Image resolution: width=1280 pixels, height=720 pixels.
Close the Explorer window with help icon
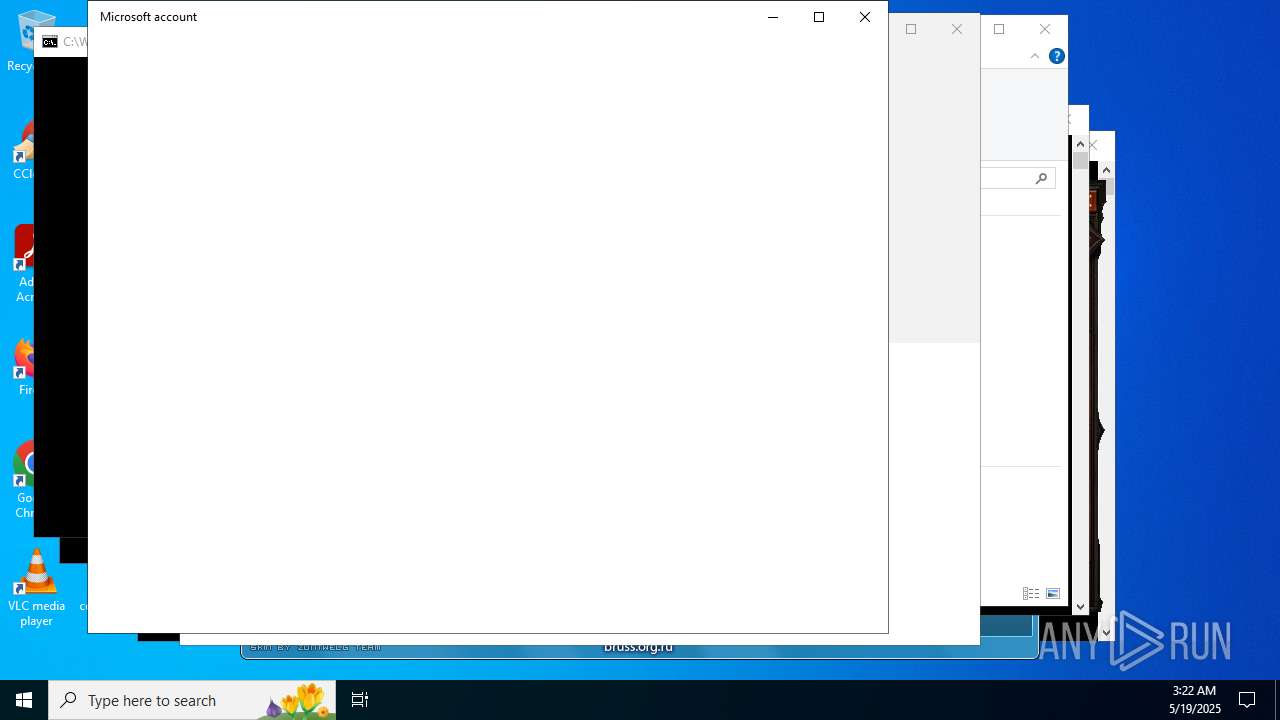(1045, 29)
